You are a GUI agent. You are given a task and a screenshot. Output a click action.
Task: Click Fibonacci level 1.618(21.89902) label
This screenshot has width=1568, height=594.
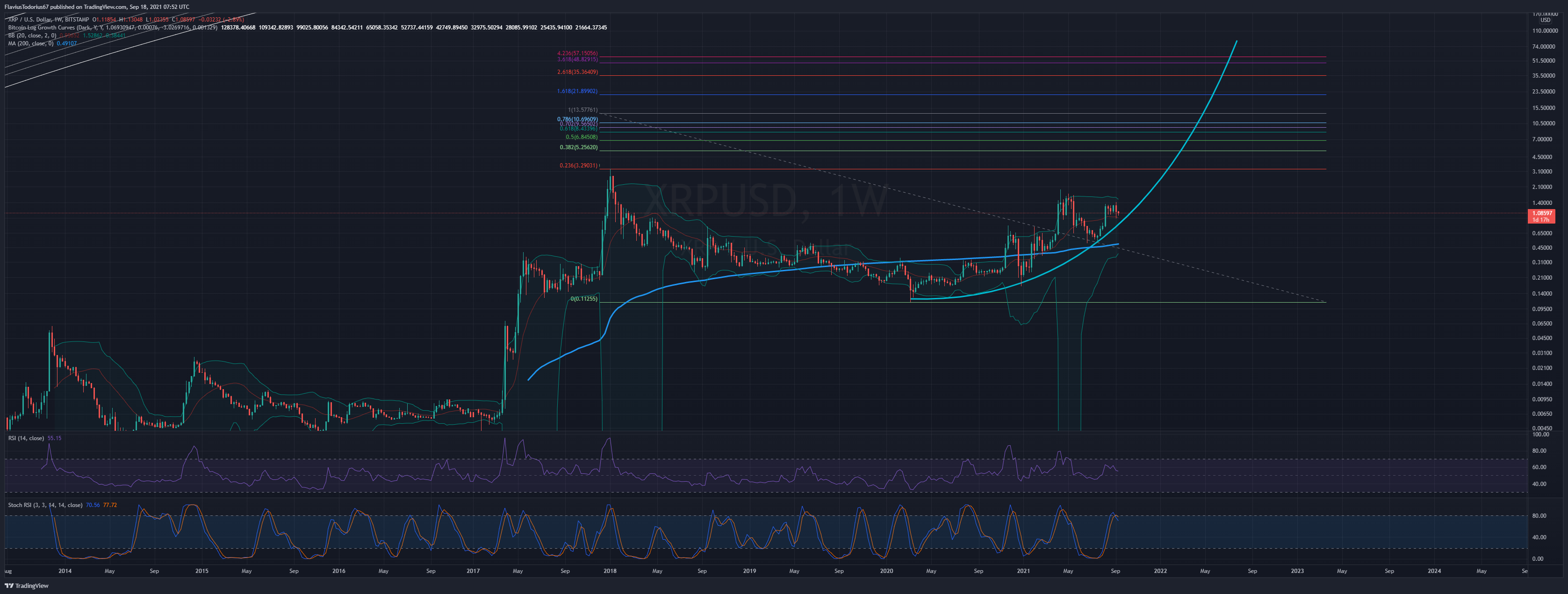[x=577, y=91]
